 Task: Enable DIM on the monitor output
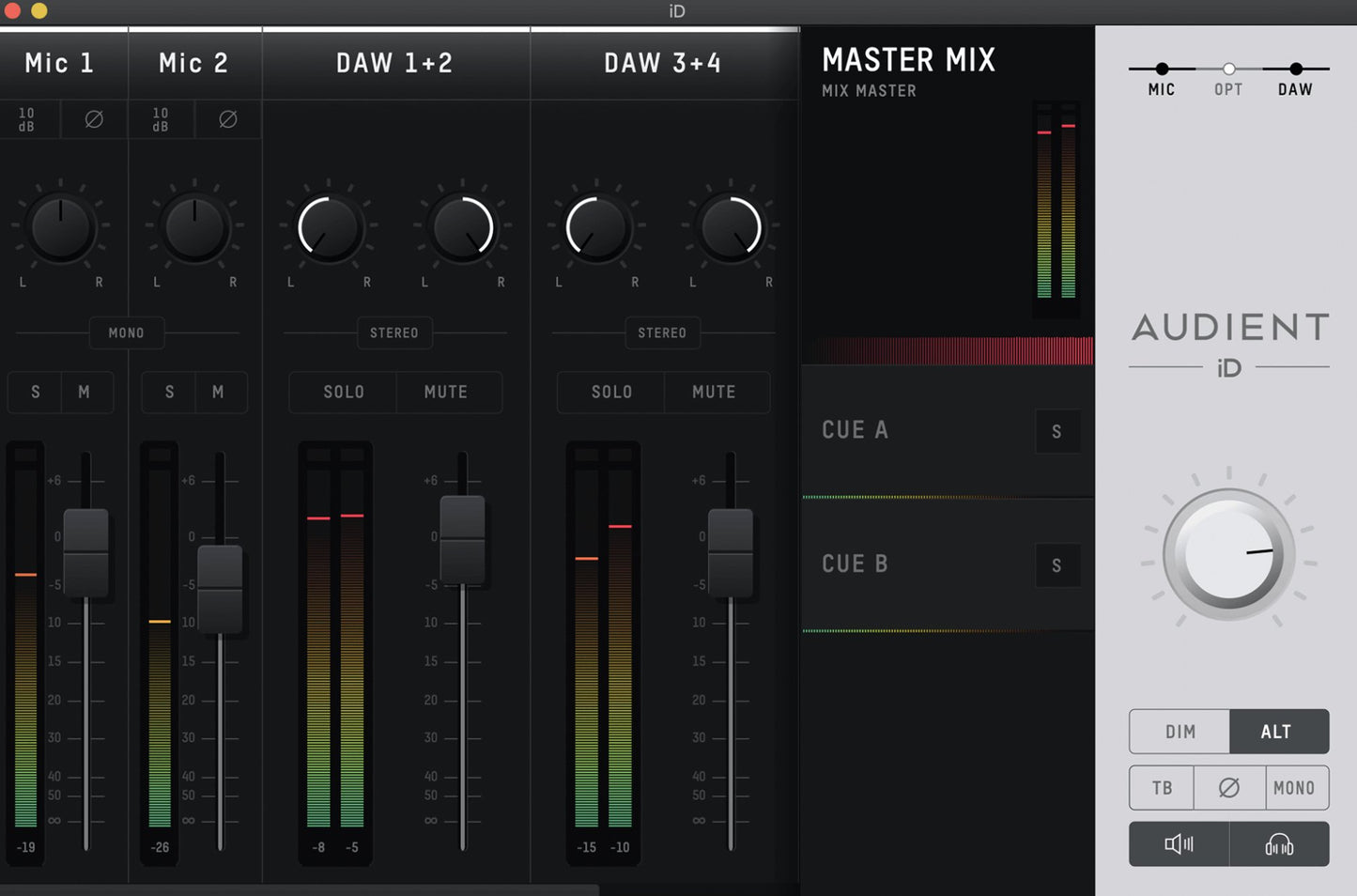pos(1179,732)
